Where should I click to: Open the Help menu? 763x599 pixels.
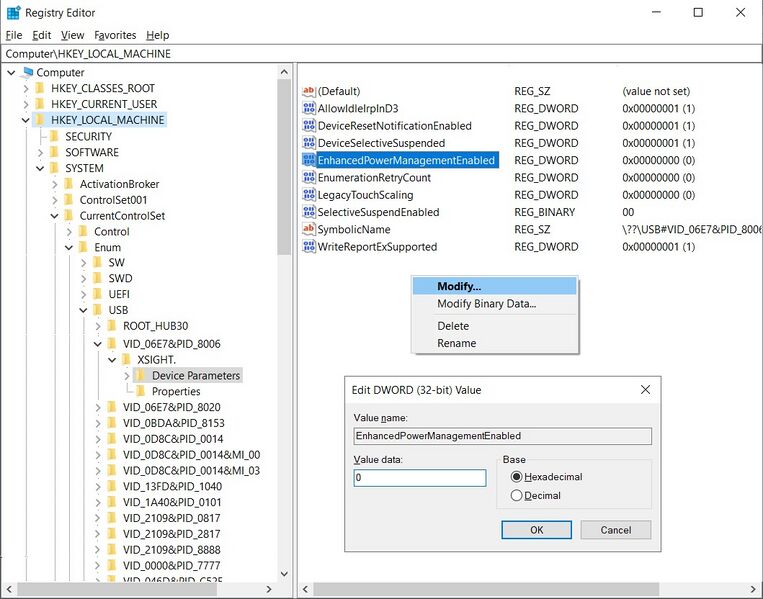pos(158,35)
